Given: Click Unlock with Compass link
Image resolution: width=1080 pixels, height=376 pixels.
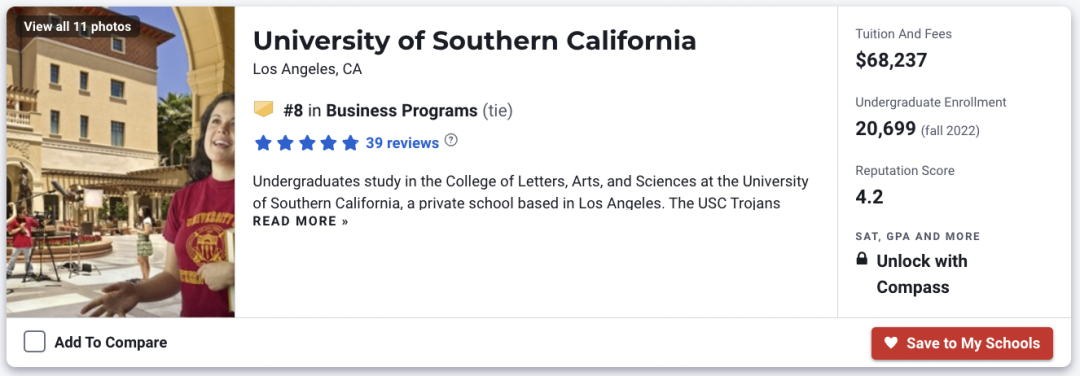Looking at the screenshot, I should pos(922,274).
